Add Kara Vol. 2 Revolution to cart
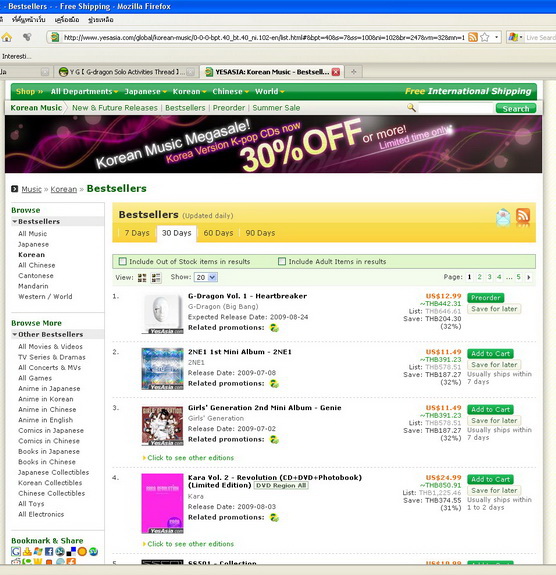The width and height of the screenshot is (556, 575). (x=490, y=479)
